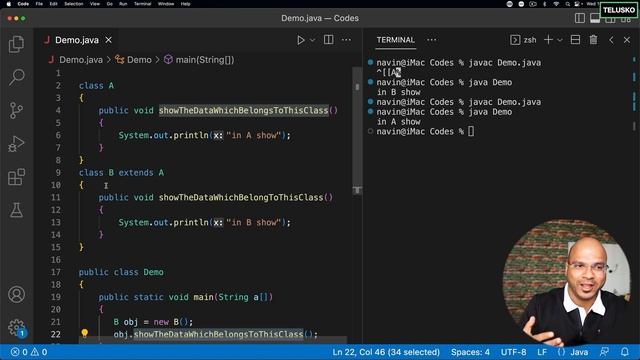640x360 pixels.
Task: Run the Java file with play button
Action: pyautogui.click(x=301, y=40)
